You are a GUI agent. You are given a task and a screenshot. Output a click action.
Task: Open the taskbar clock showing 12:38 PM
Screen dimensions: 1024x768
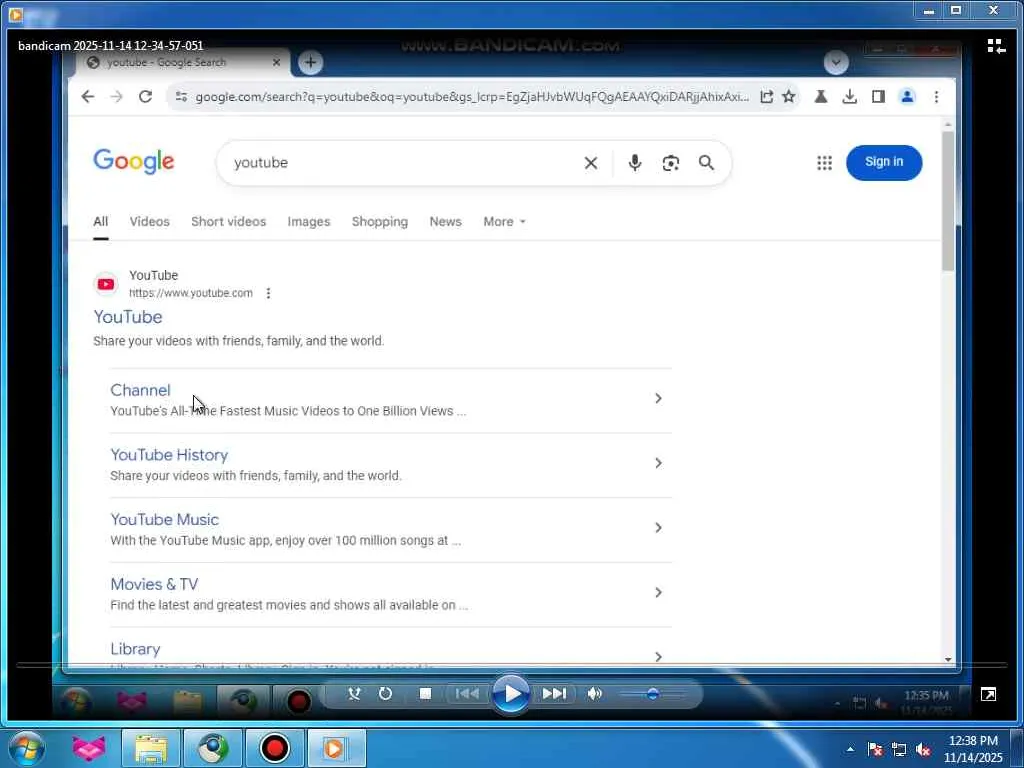coord(973,749)
